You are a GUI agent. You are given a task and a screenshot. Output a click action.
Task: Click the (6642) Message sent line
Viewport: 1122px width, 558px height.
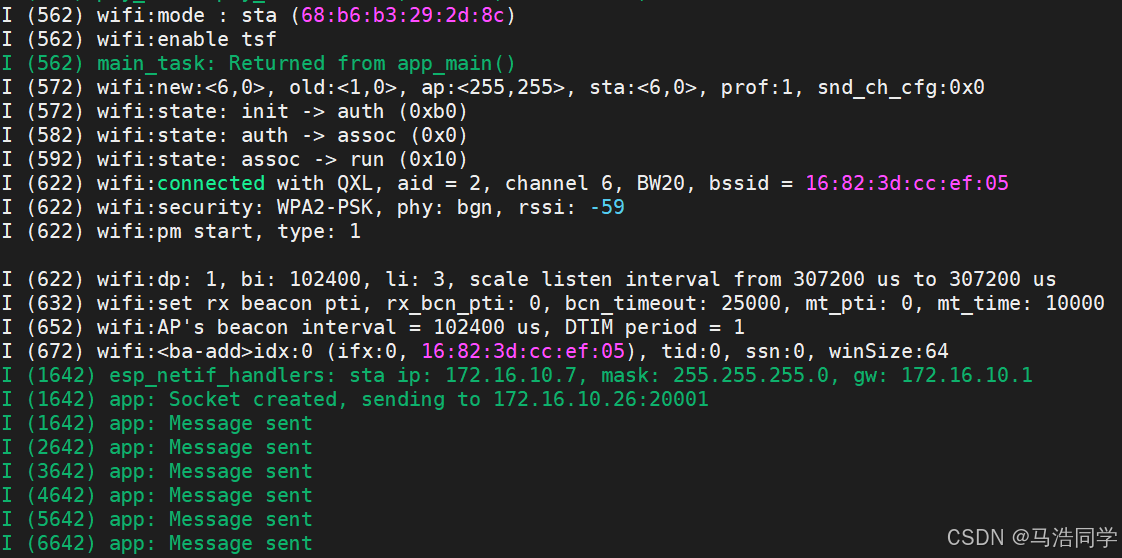(157, 544)
